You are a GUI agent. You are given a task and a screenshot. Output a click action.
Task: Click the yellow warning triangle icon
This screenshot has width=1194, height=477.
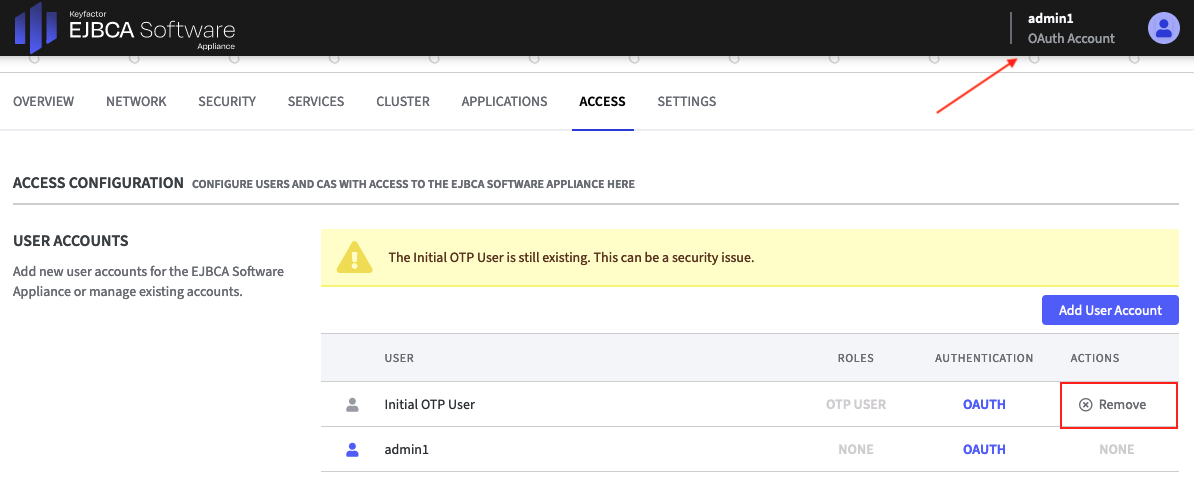click(354, 257)
